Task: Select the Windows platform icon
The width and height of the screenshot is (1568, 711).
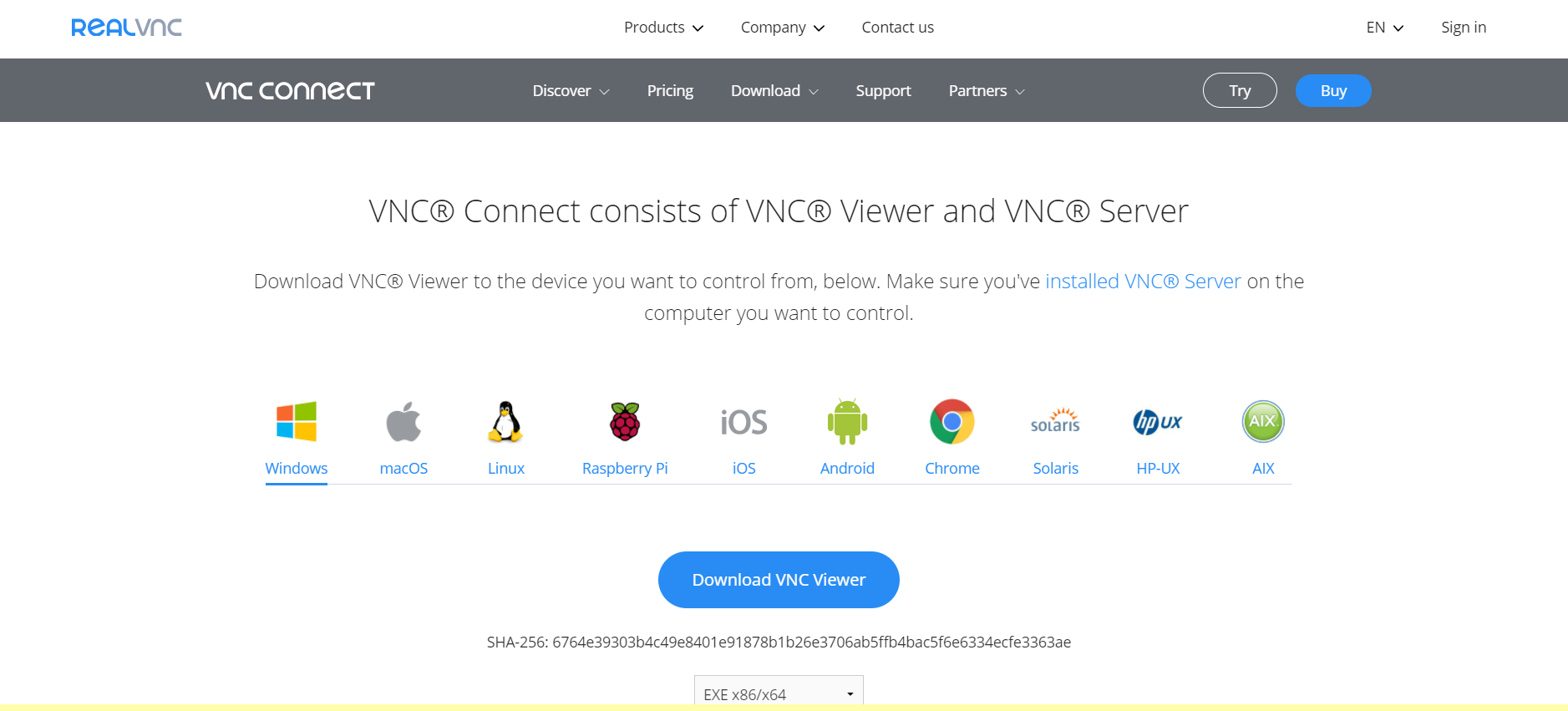Action: pos(297,421)
